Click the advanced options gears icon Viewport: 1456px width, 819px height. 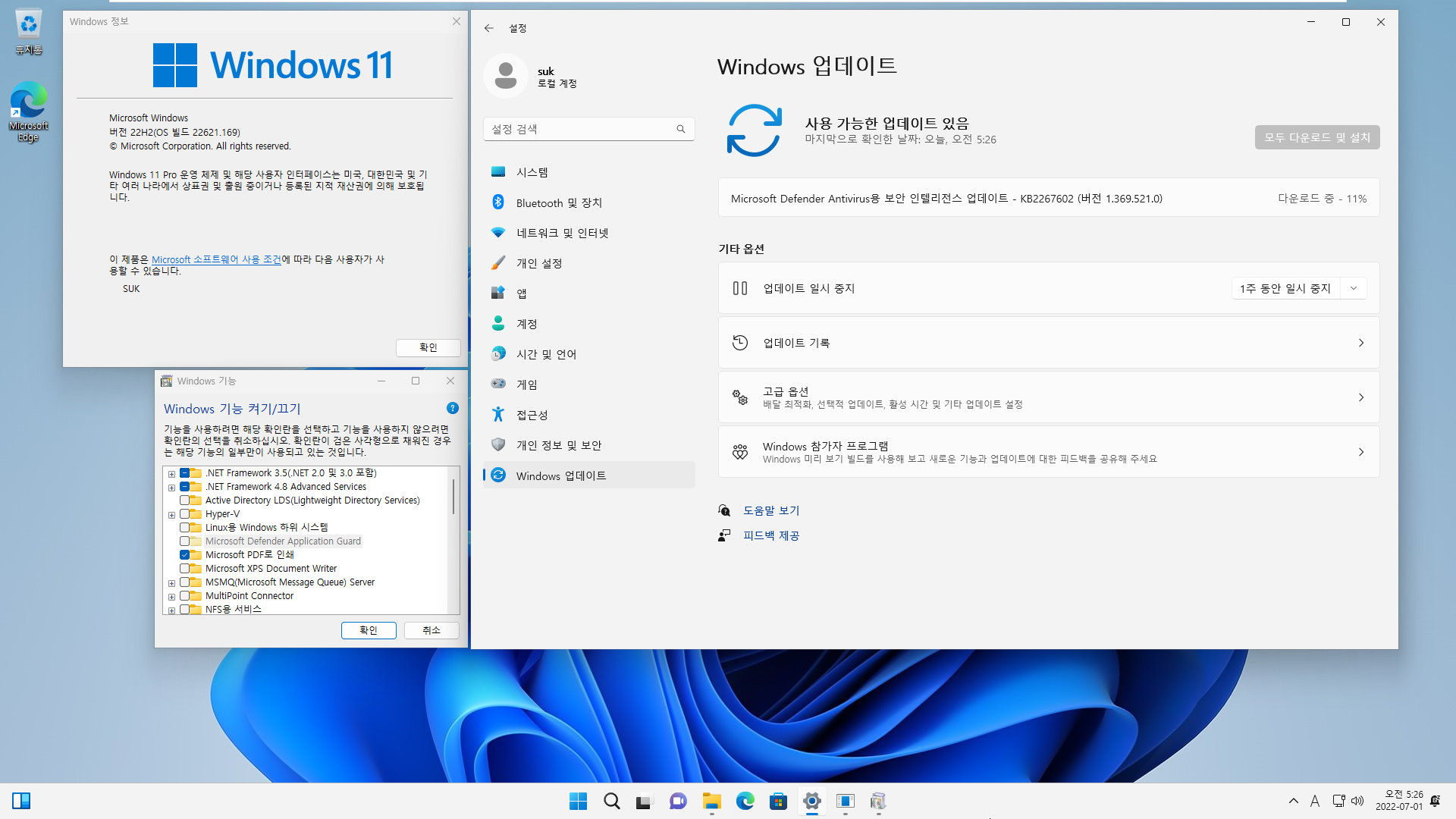coord(740,397)
